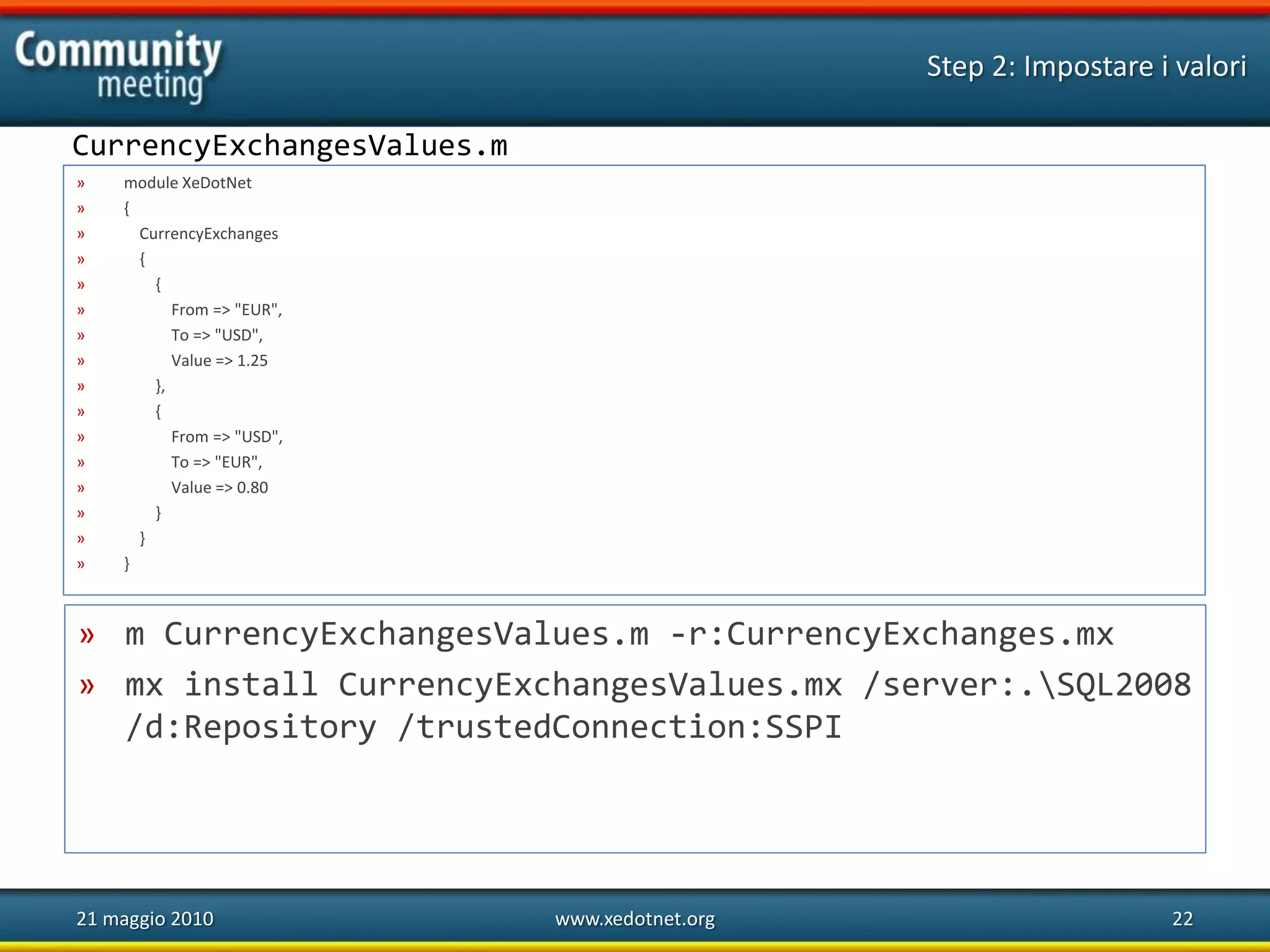Click the CurrencyExchangesValues.m file heading
This screenshot has width=1270, height=952.
click(290, 146)
